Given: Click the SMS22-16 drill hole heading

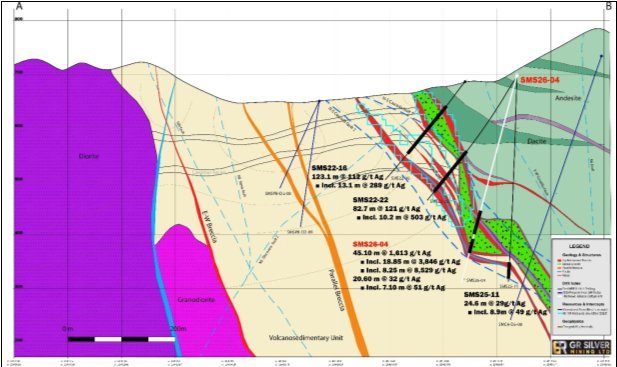Looking at the screenshot, I should (x=328, y=168).
